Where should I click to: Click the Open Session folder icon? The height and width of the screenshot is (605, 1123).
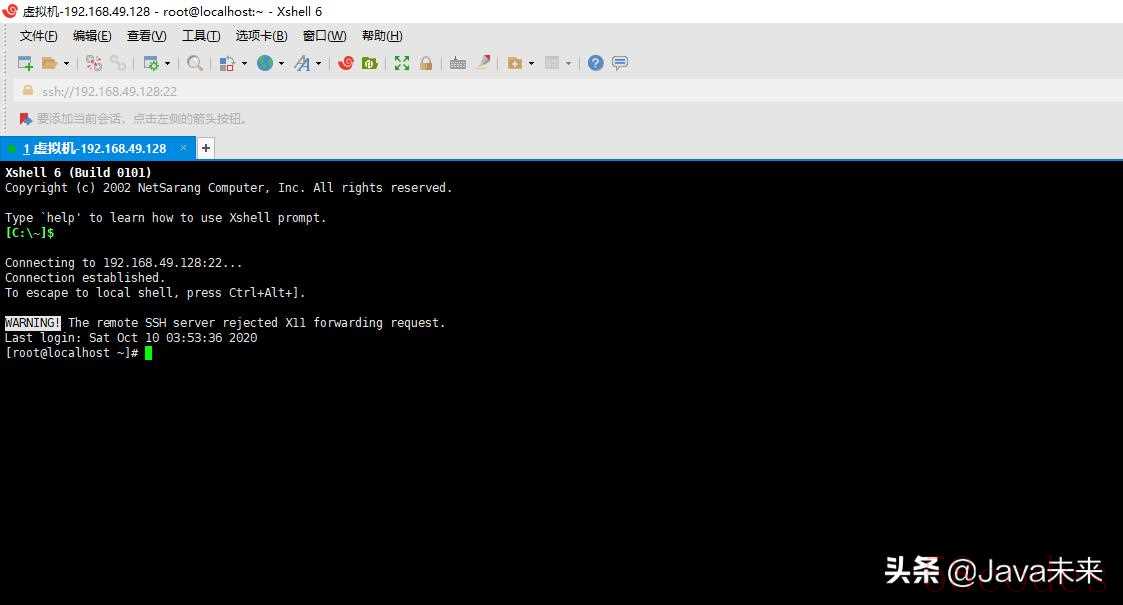coord(49,63)
